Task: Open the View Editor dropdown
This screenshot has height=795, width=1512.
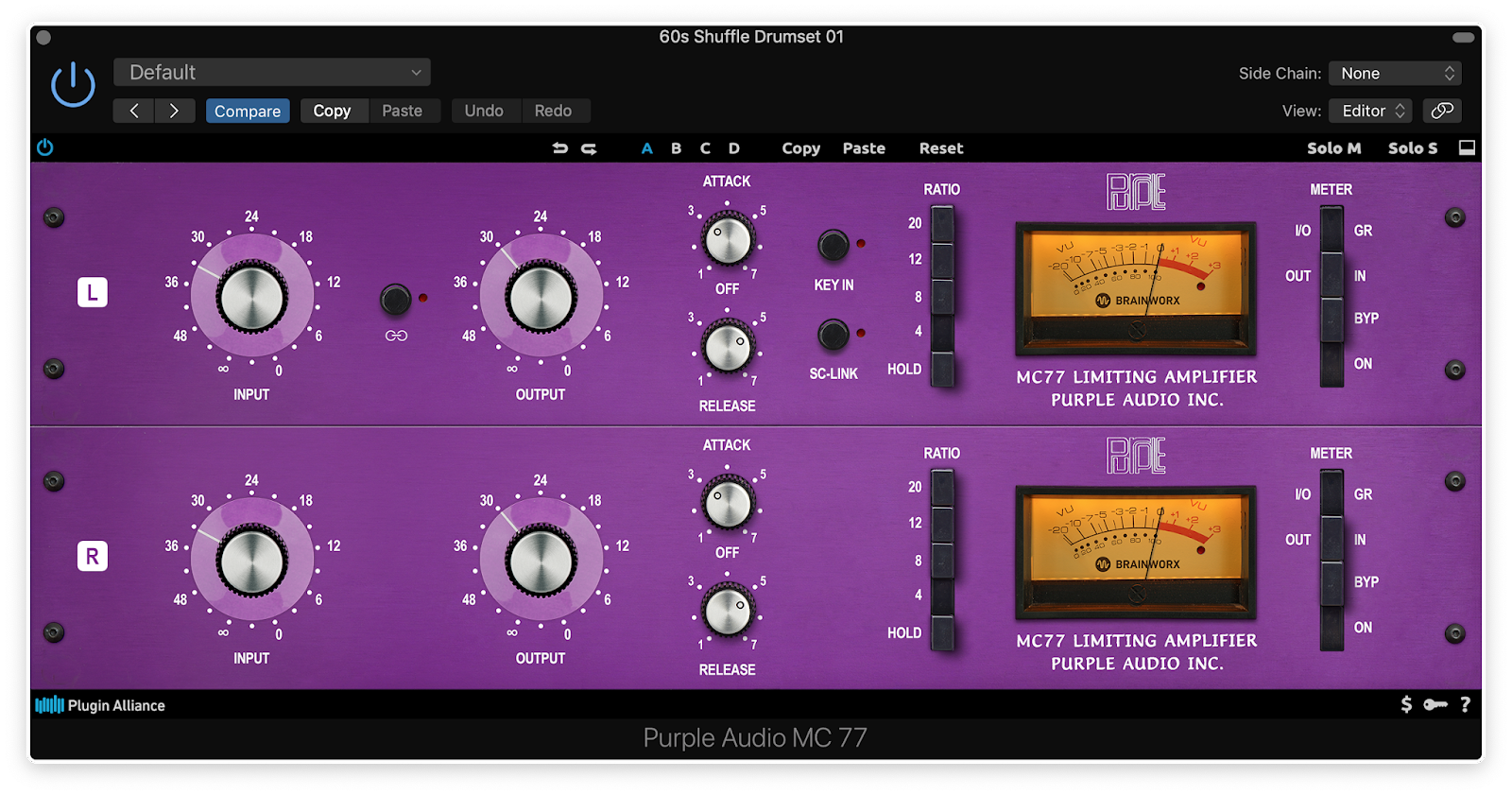Action: tap(1370, 111)
